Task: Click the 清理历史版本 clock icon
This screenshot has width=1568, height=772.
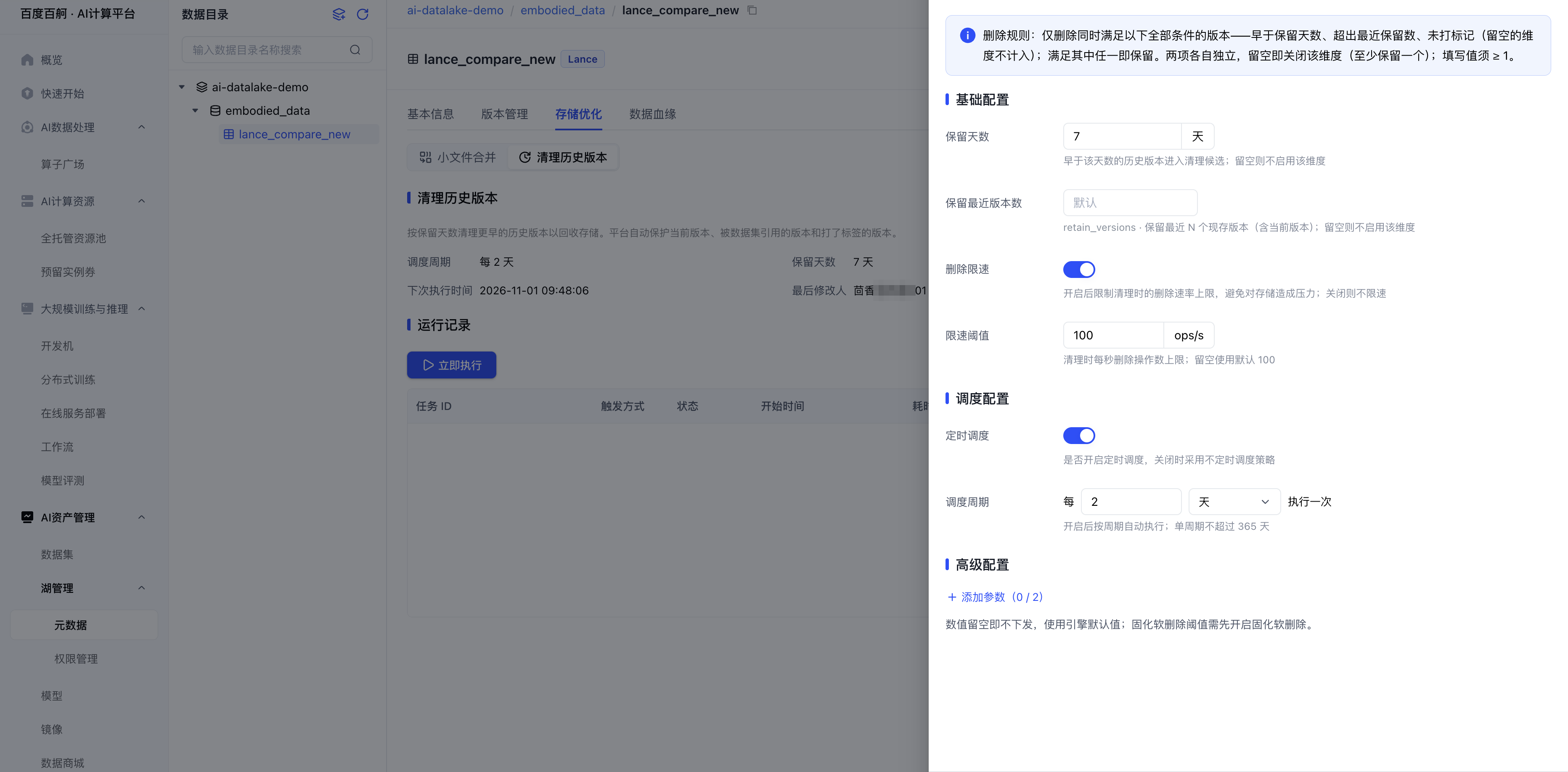Action: [524, 157]
